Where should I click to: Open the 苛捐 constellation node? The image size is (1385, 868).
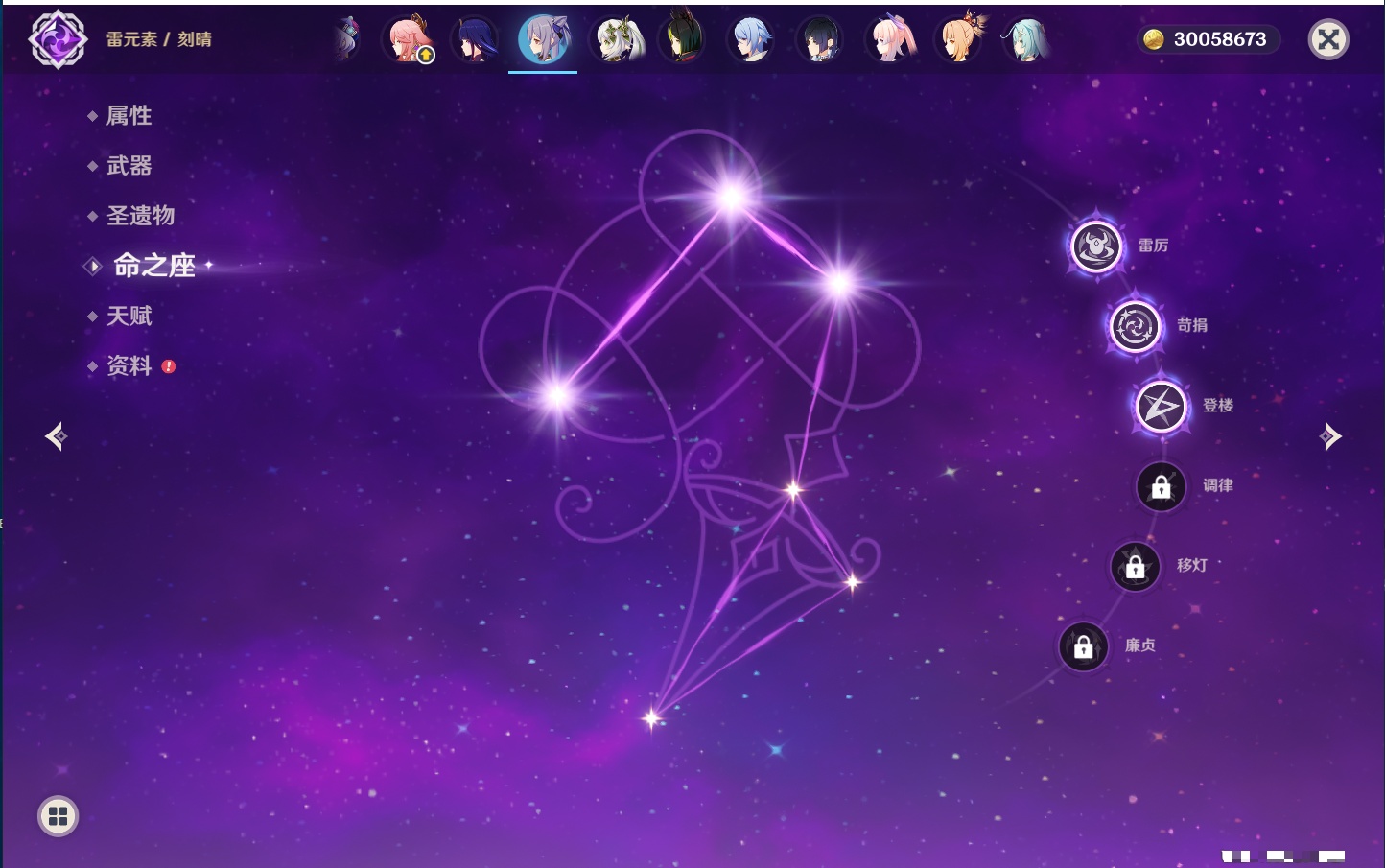[1136, 326]
